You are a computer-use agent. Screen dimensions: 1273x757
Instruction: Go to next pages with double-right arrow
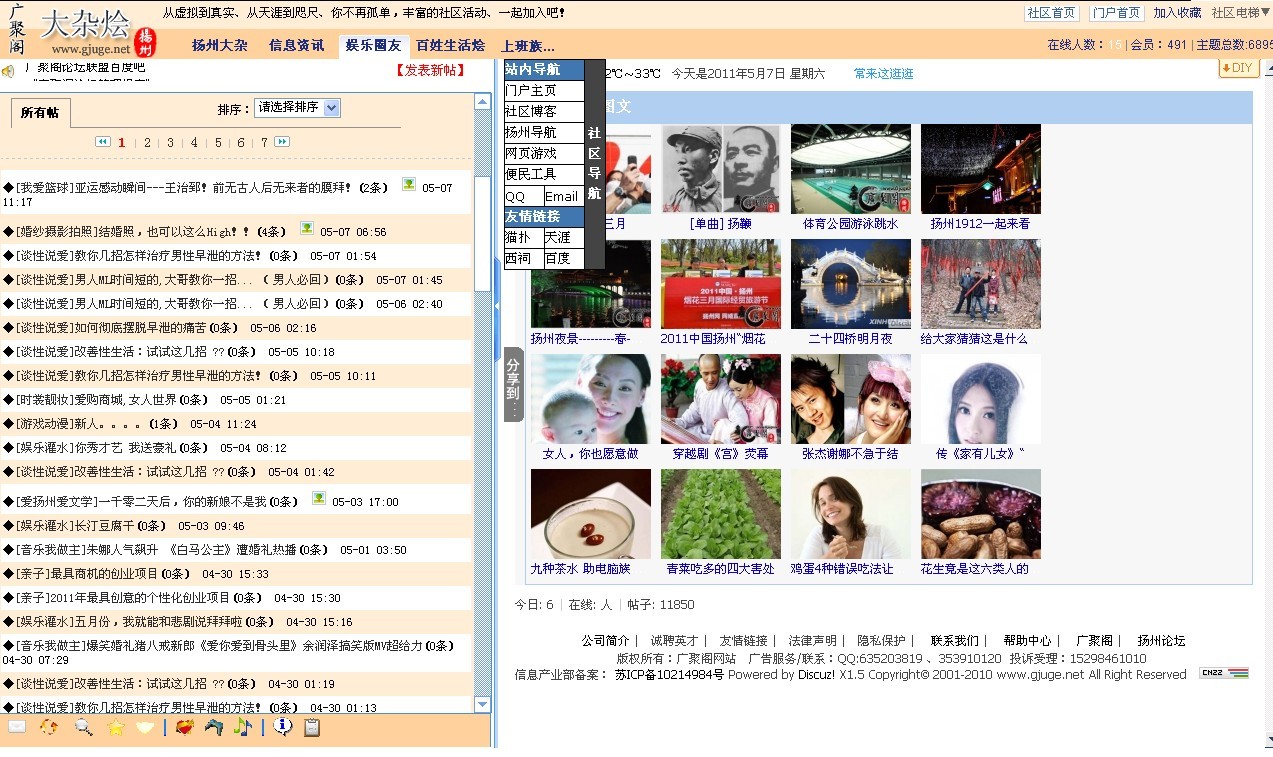pos(282,142)
